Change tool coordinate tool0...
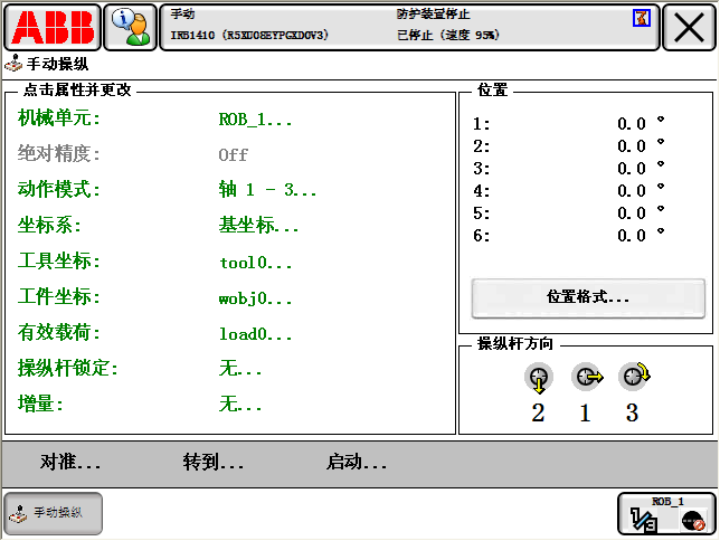Screen dimensions: 720x542 [x=255, y=262]
